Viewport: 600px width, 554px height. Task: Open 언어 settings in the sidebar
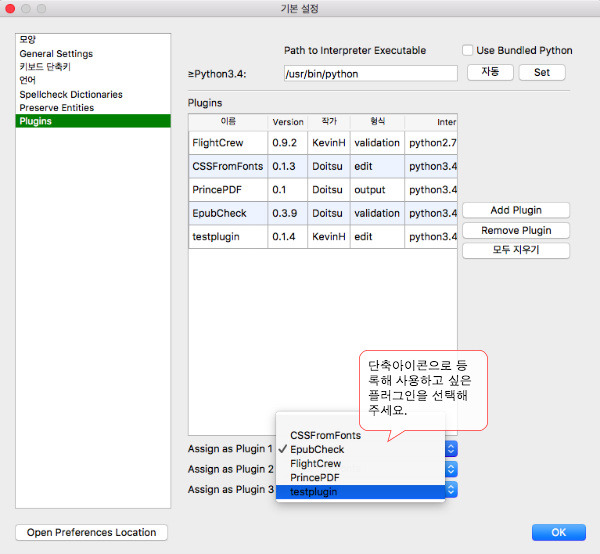(x=93, y=80)
